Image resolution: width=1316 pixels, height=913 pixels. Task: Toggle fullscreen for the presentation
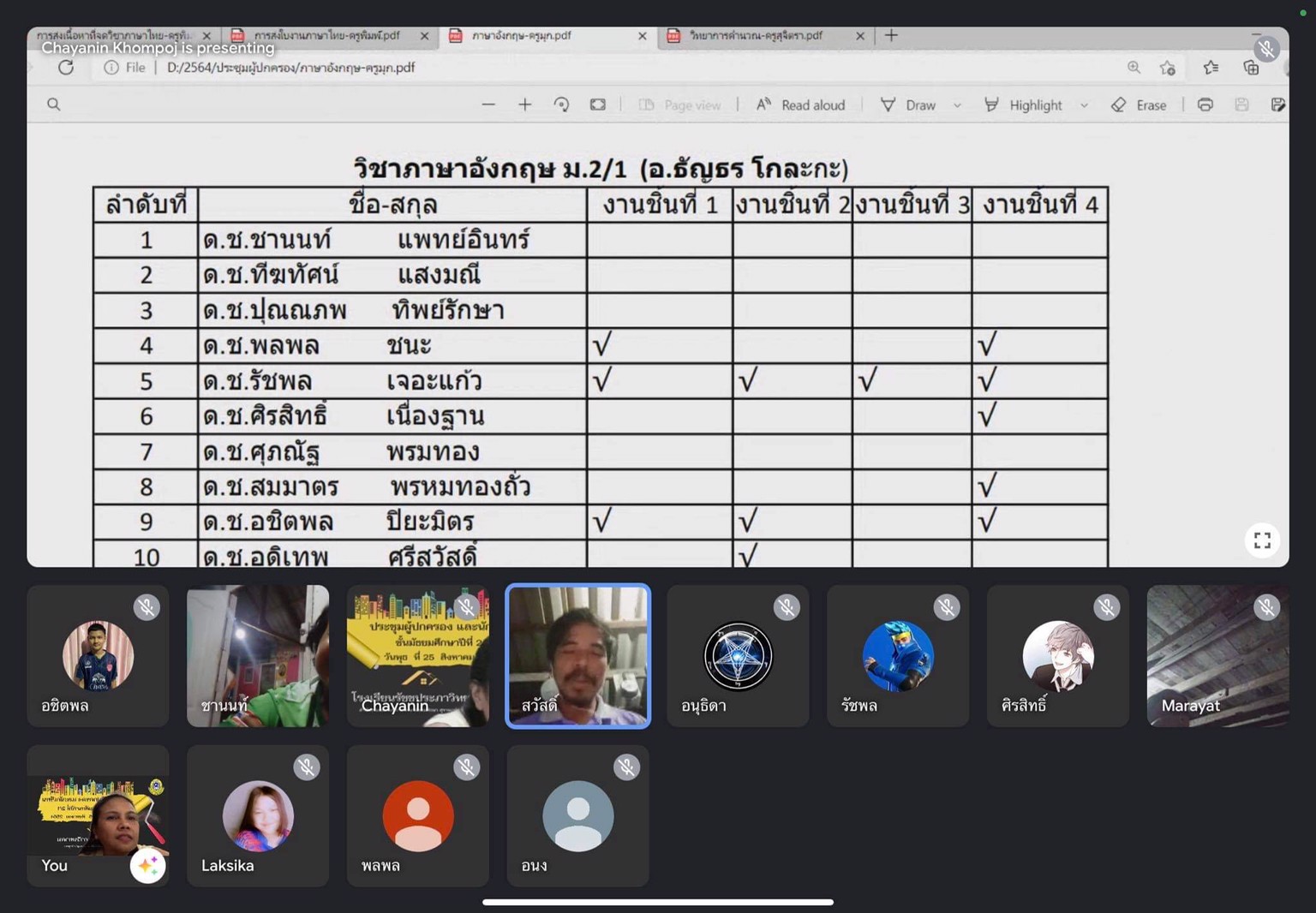[x=1262, y=540]
